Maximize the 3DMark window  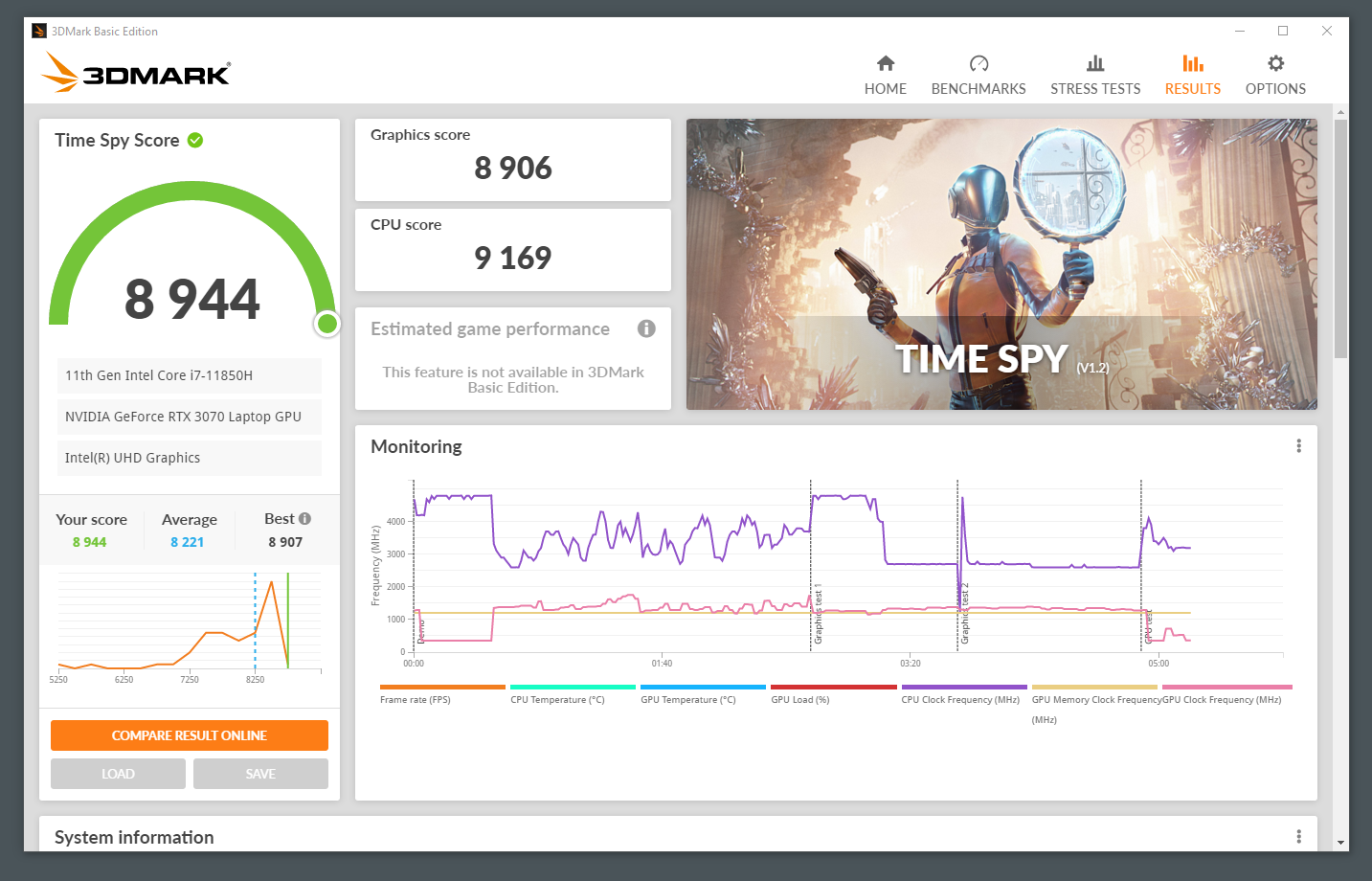click(1283, 31)
